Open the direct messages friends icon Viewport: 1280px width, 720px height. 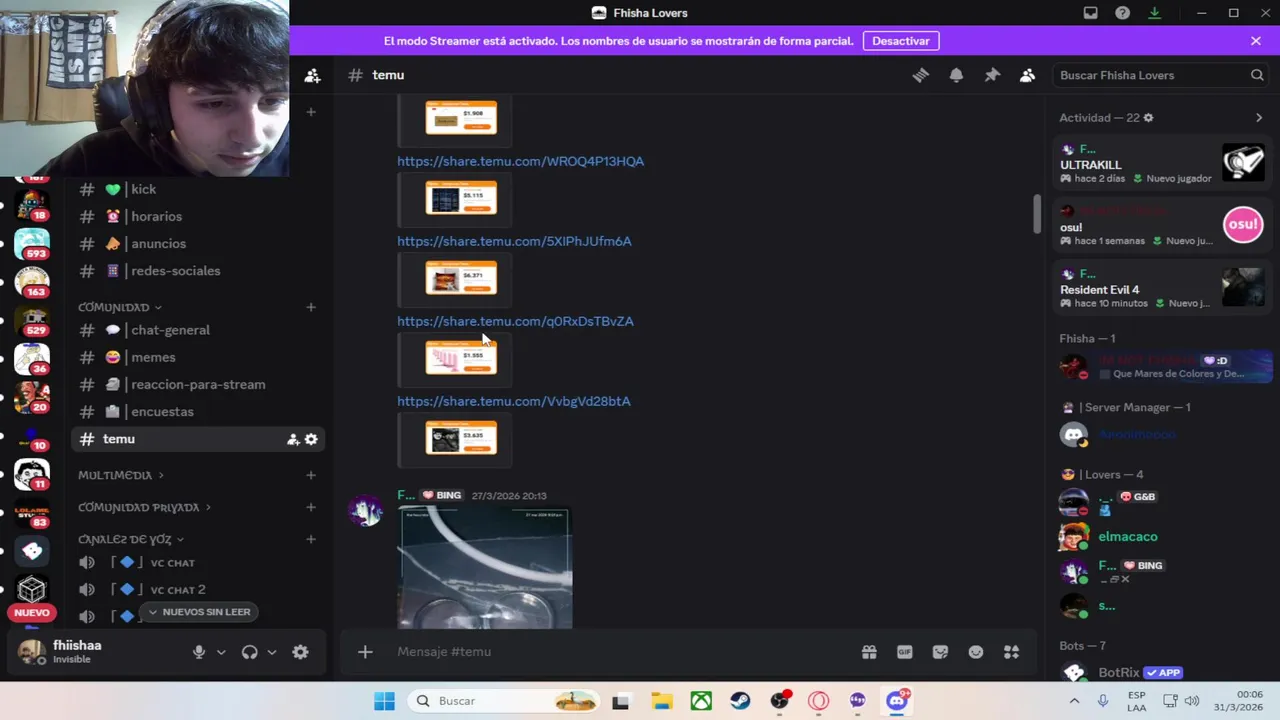pos(312,75)
